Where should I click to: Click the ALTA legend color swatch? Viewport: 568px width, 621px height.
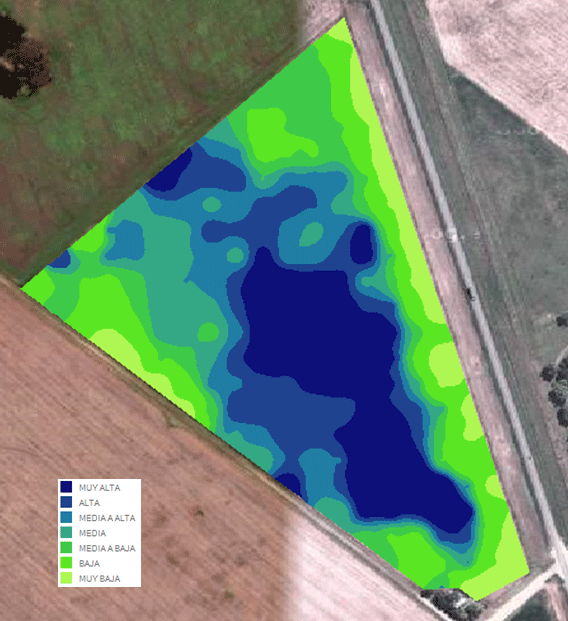tap(66, 502)
